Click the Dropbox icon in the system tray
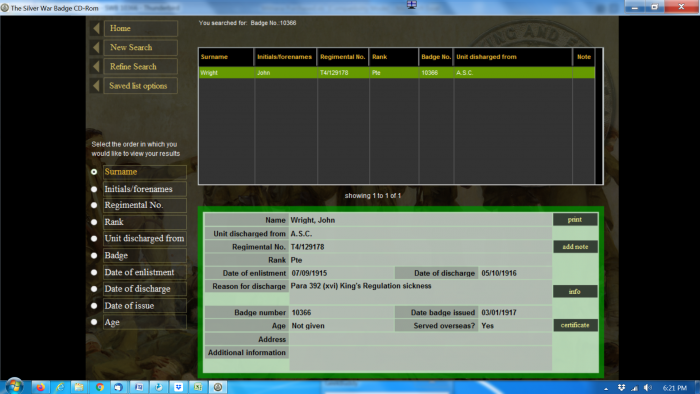 click(621, 388)
